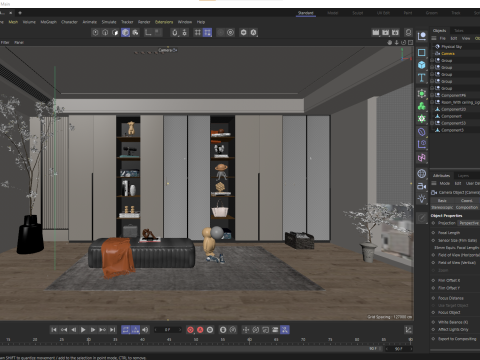
Task: Open Render to Picture Viewer icon
Action: click(x=386, y=32)
